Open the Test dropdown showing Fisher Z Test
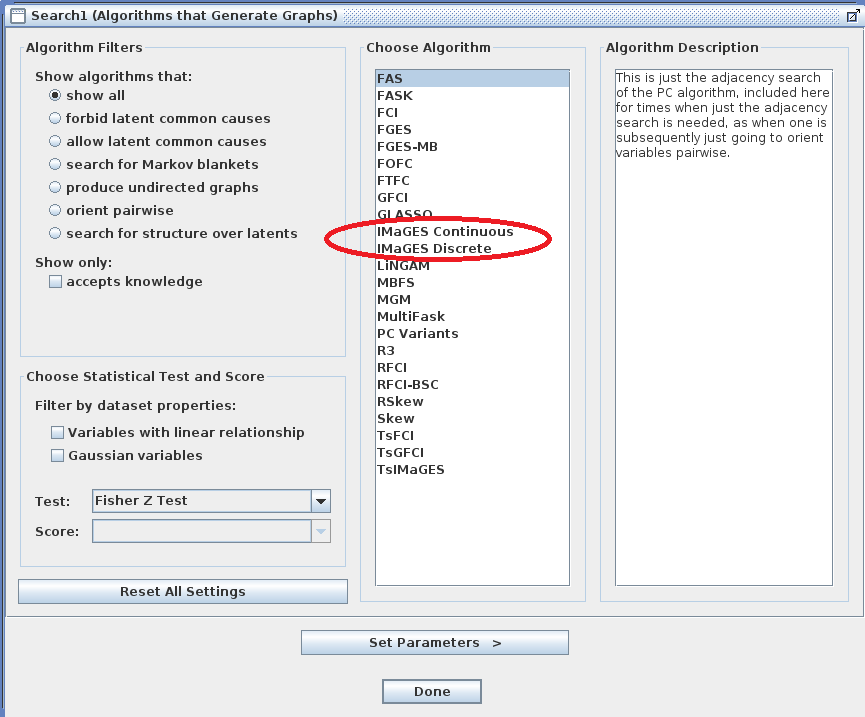 point(200,501)
